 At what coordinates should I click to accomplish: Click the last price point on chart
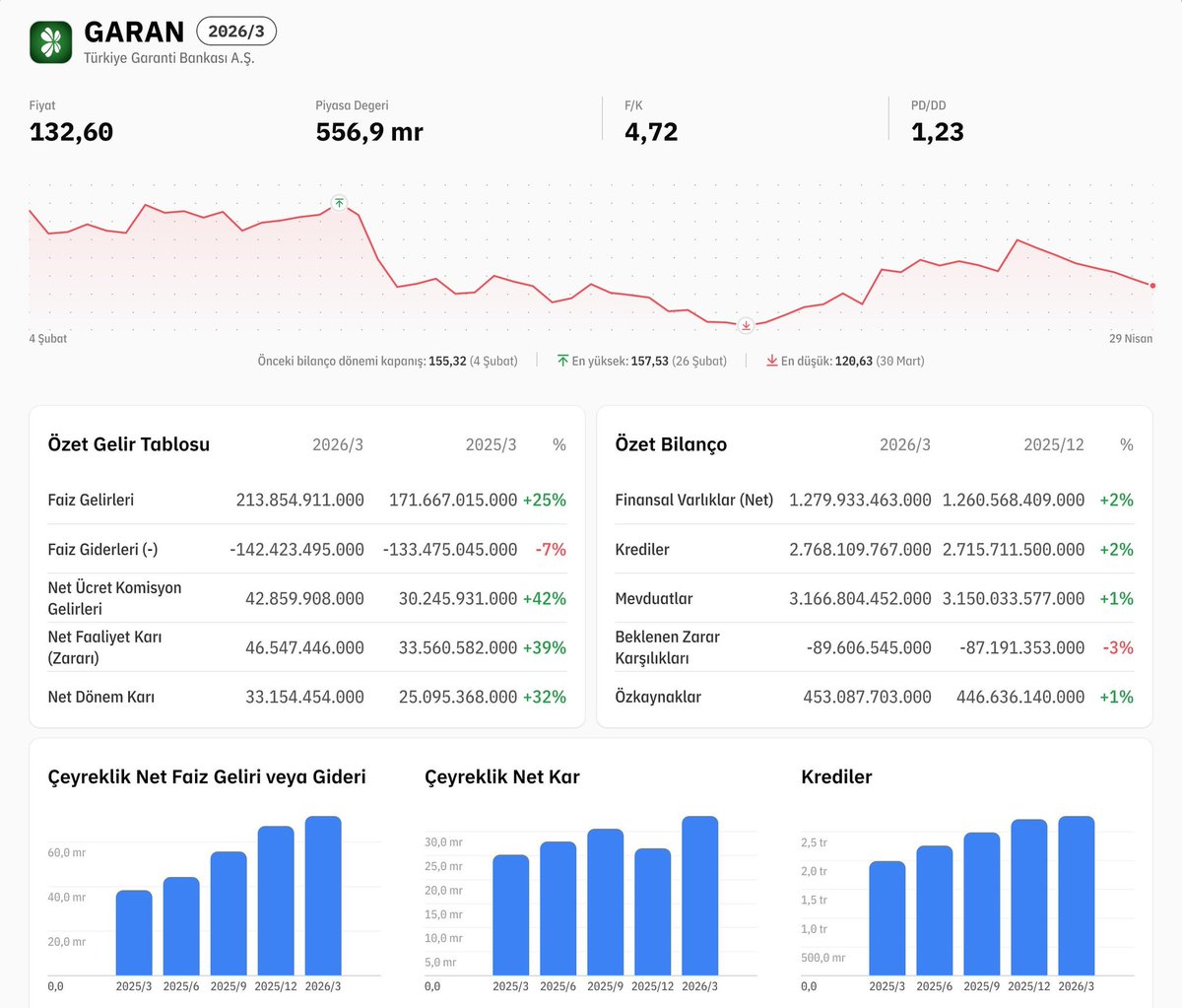tap(1152, 285)
